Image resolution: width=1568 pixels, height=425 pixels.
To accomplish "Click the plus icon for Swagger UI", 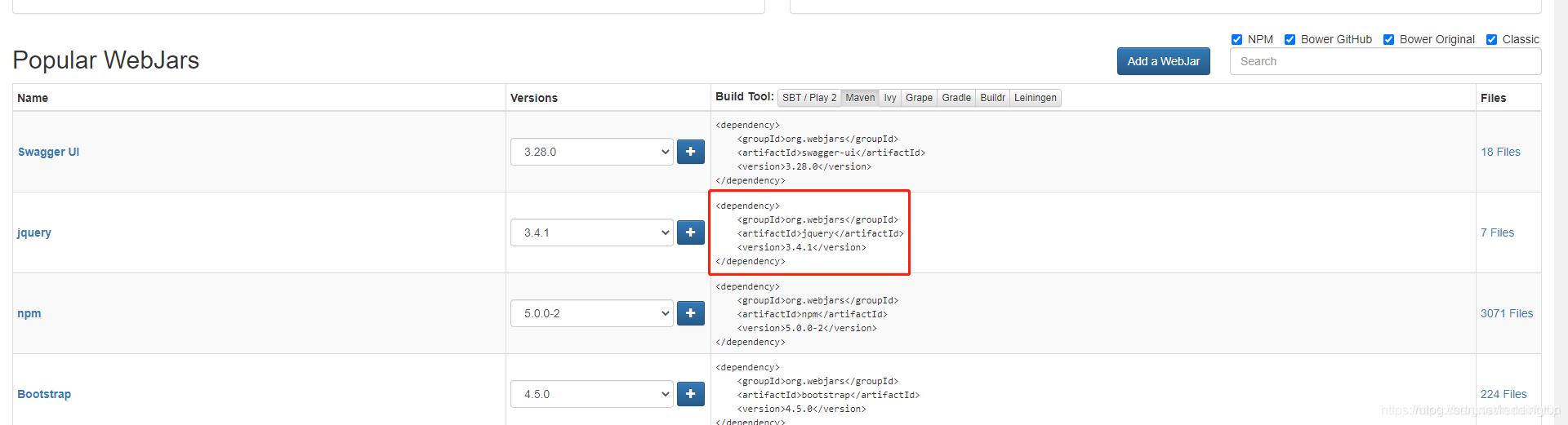I will (690, 152).
